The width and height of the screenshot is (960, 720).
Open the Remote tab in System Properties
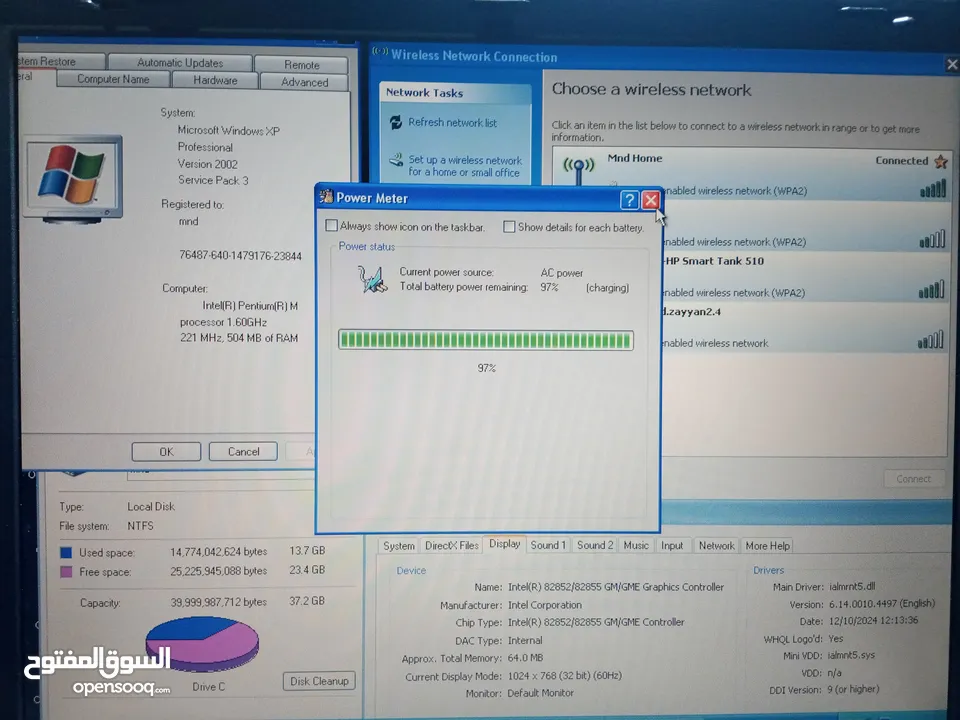(301, 64)
